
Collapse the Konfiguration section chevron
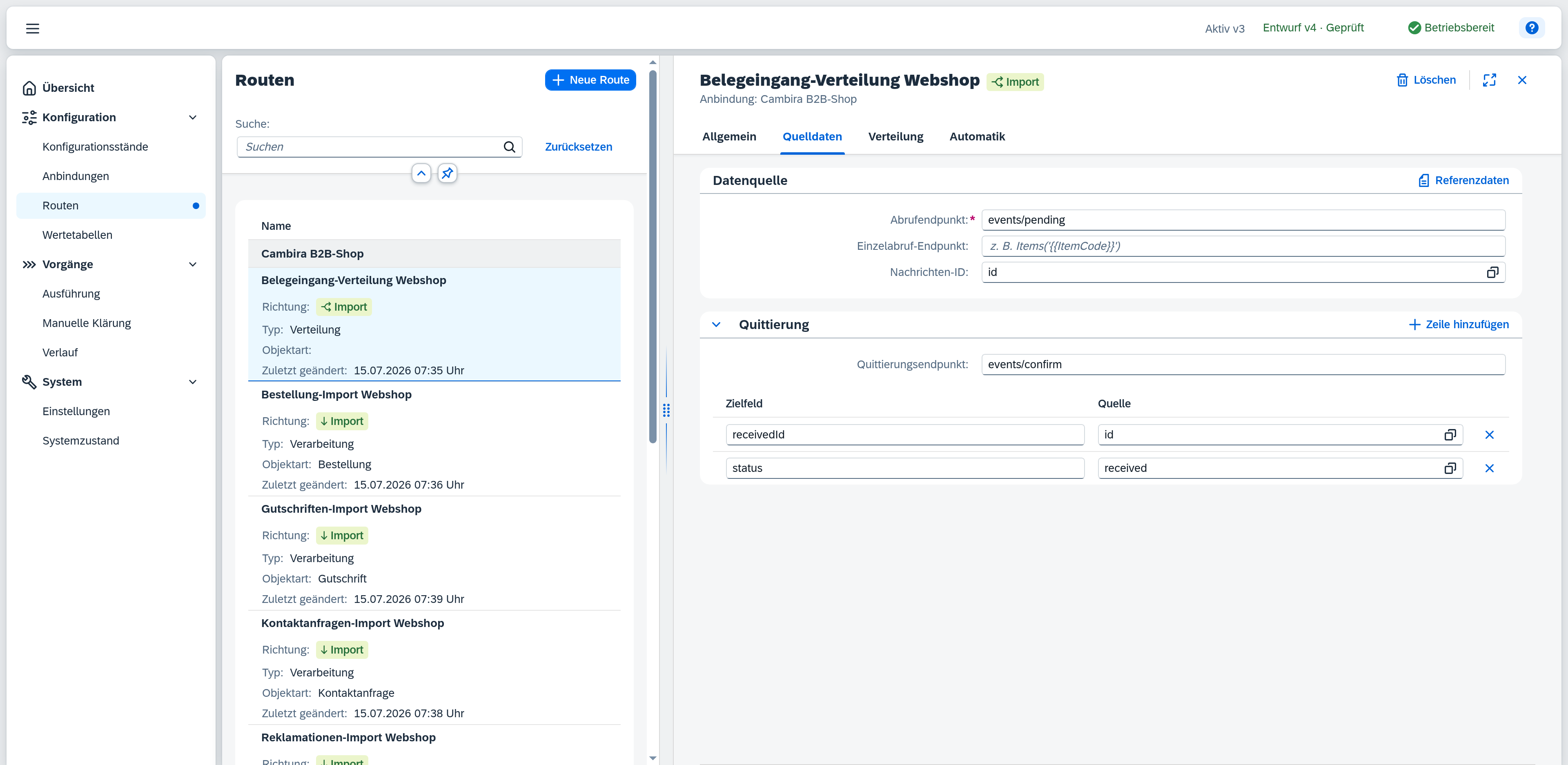point(193,118)
